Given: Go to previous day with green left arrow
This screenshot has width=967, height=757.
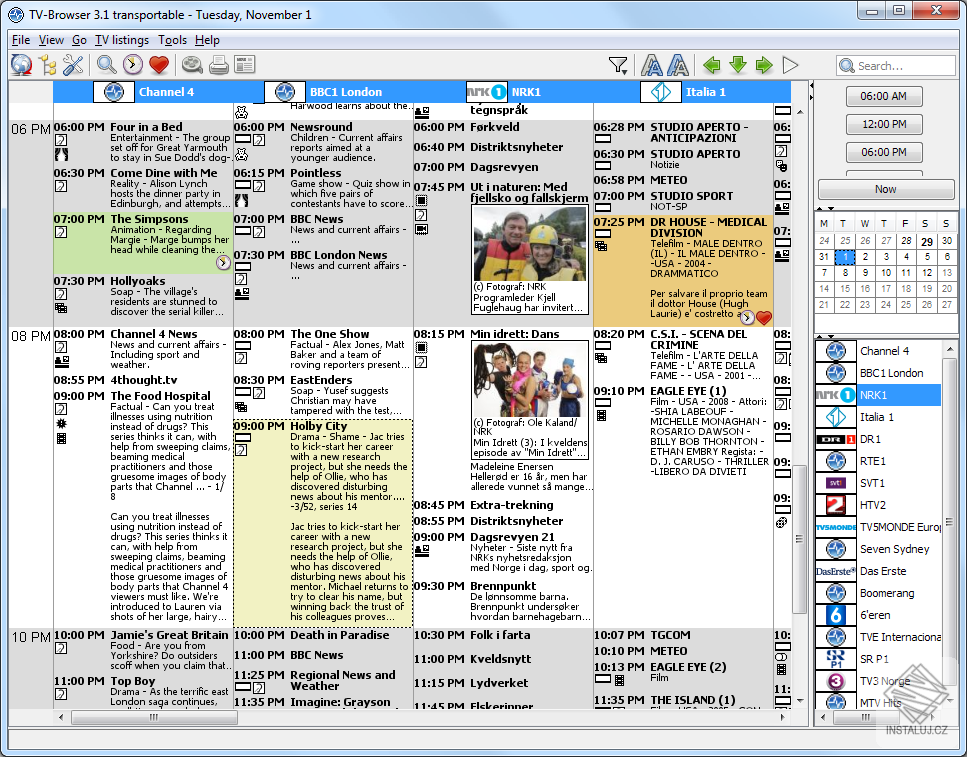Looking at the screenshot, I should (710, 64).
